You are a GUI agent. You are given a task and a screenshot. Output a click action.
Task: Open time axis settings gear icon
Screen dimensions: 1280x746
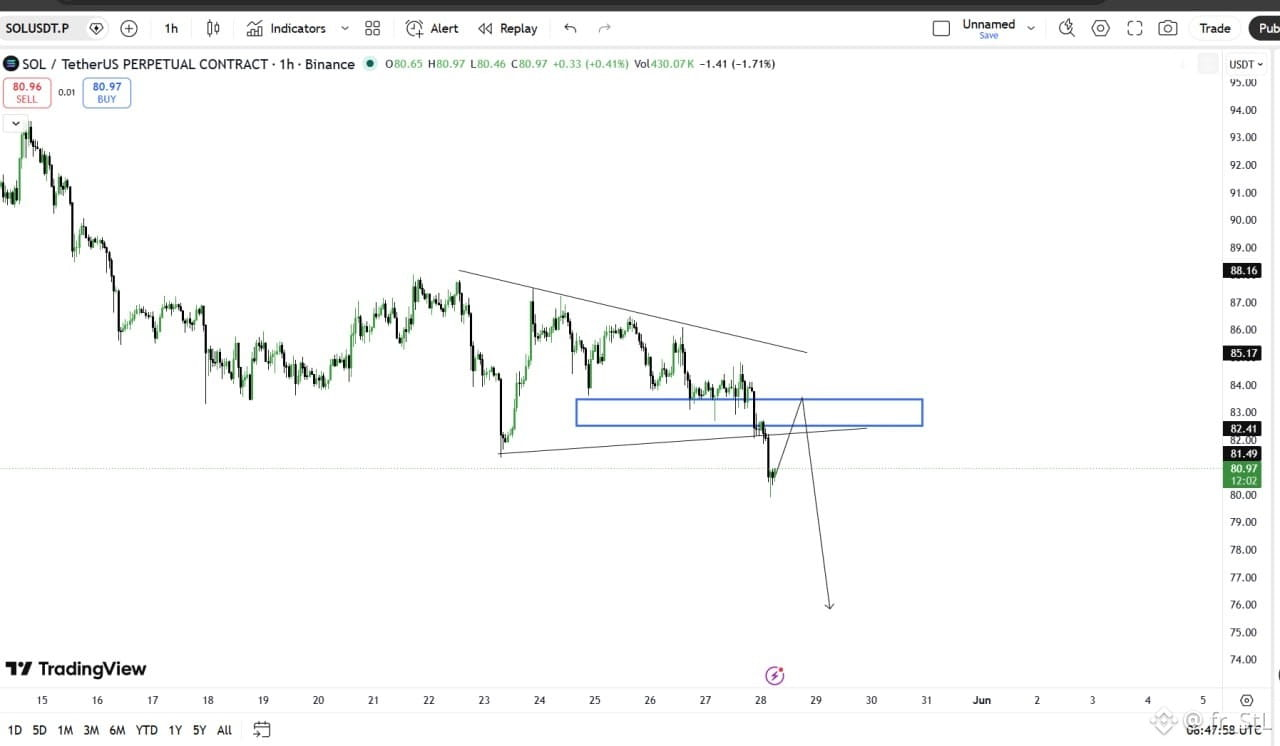tap(1246, 700)
